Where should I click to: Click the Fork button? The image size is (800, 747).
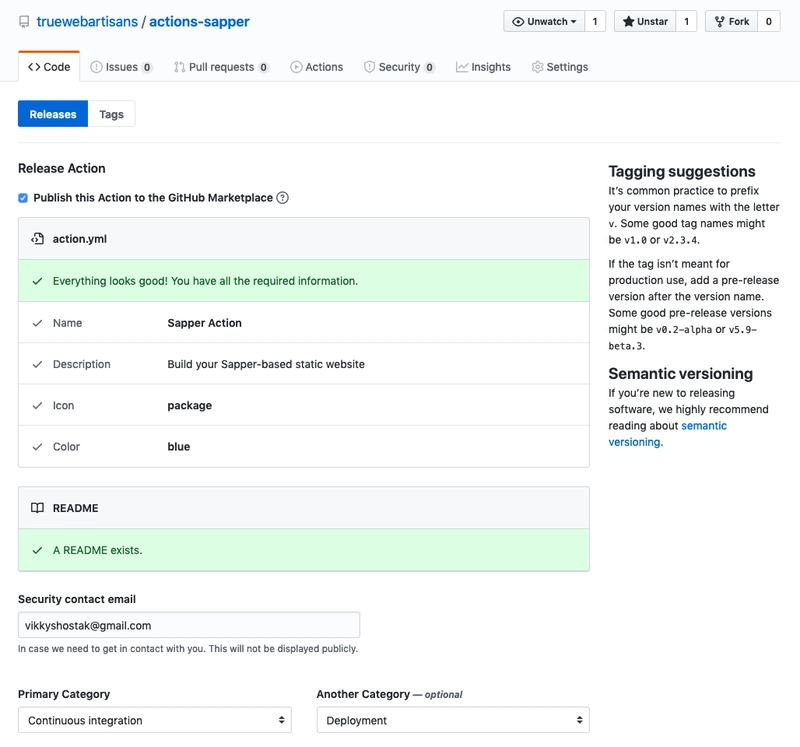732,21
